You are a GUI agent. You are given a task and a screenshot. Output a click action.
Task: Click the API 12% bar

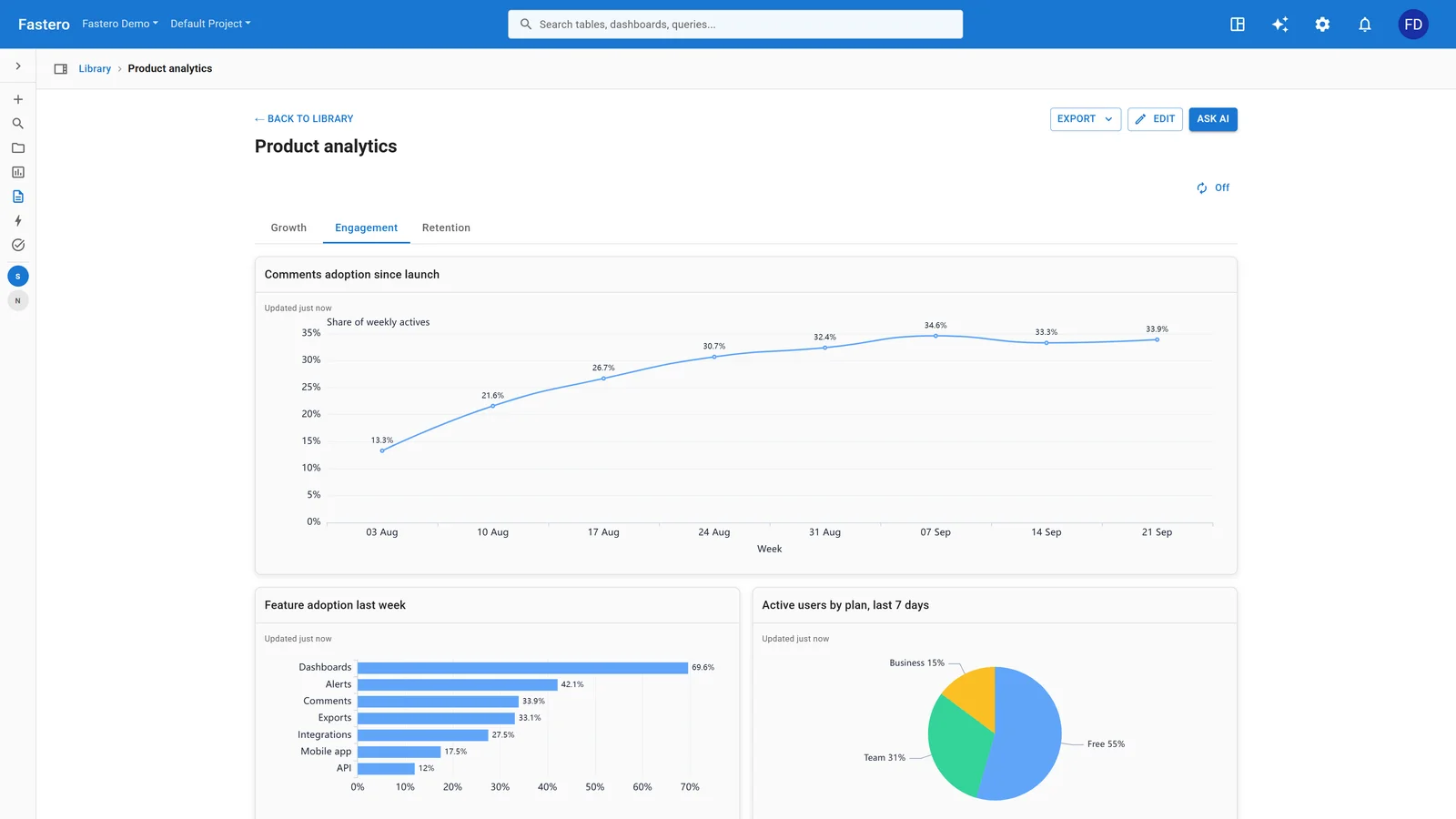click(386, 769)
